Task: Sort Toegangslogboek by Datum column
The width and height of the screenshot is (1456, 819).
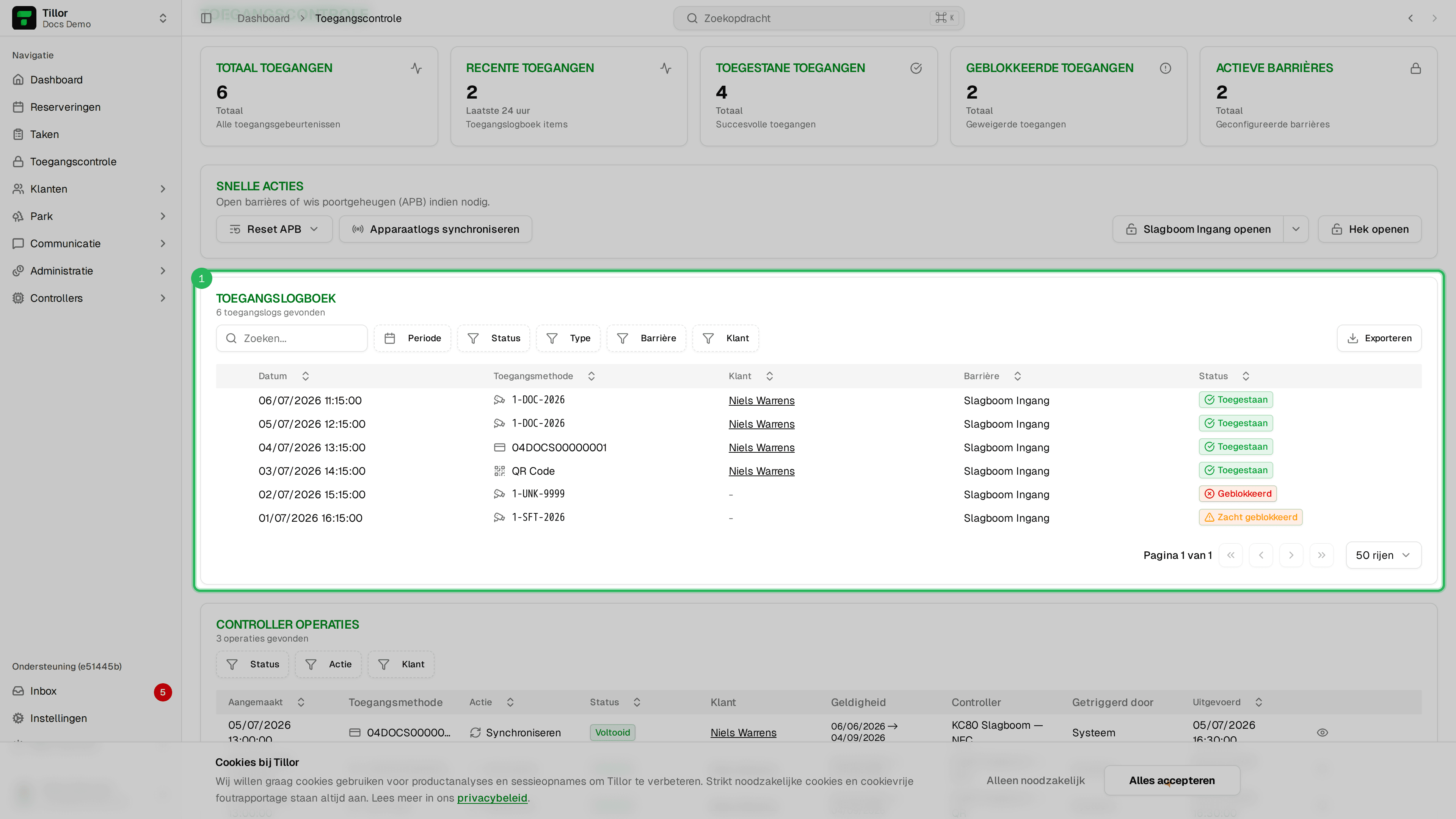Action: [x=284, y=376]
